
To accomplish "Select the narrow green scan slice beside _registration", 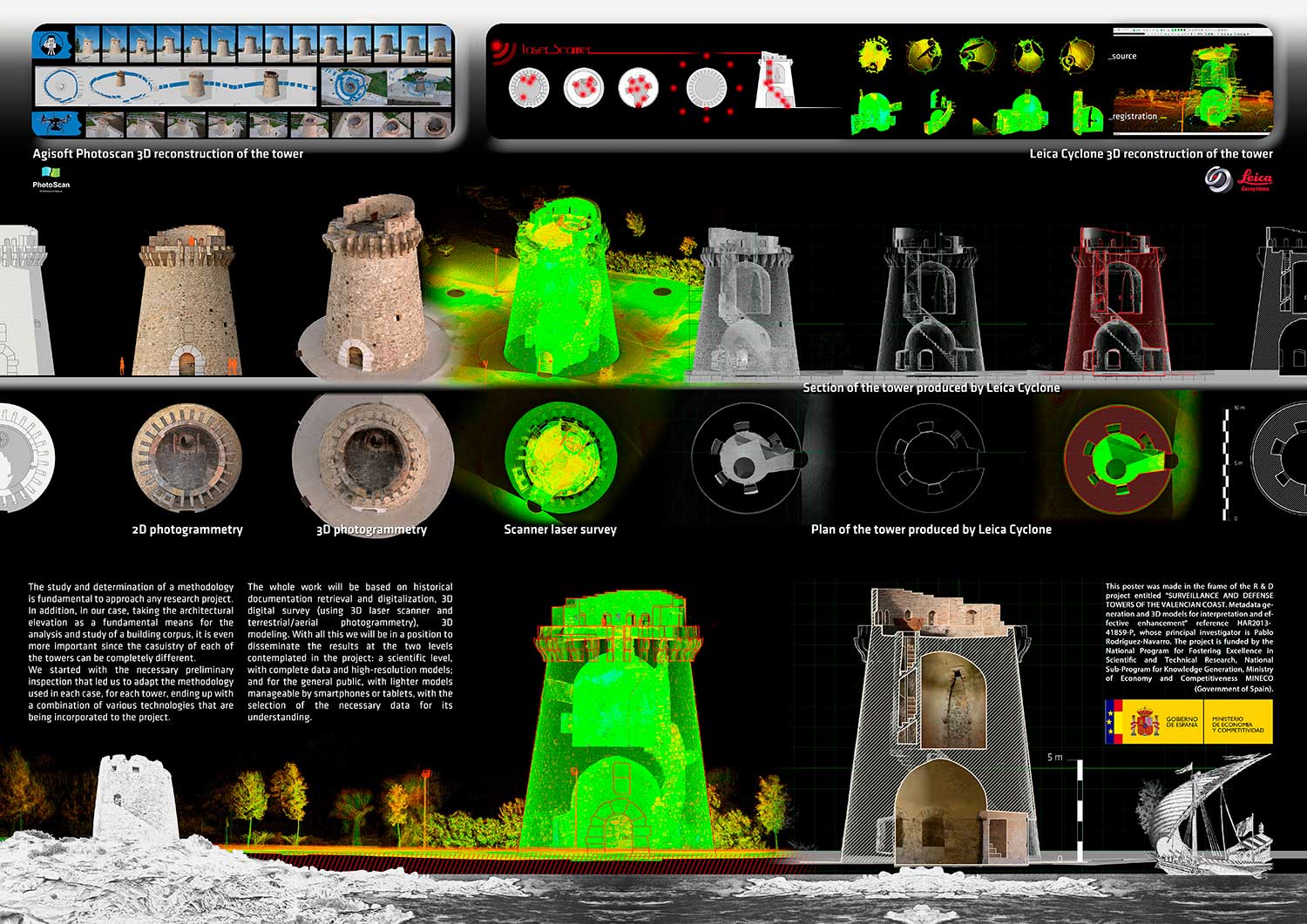I will tap(1087, 112).
